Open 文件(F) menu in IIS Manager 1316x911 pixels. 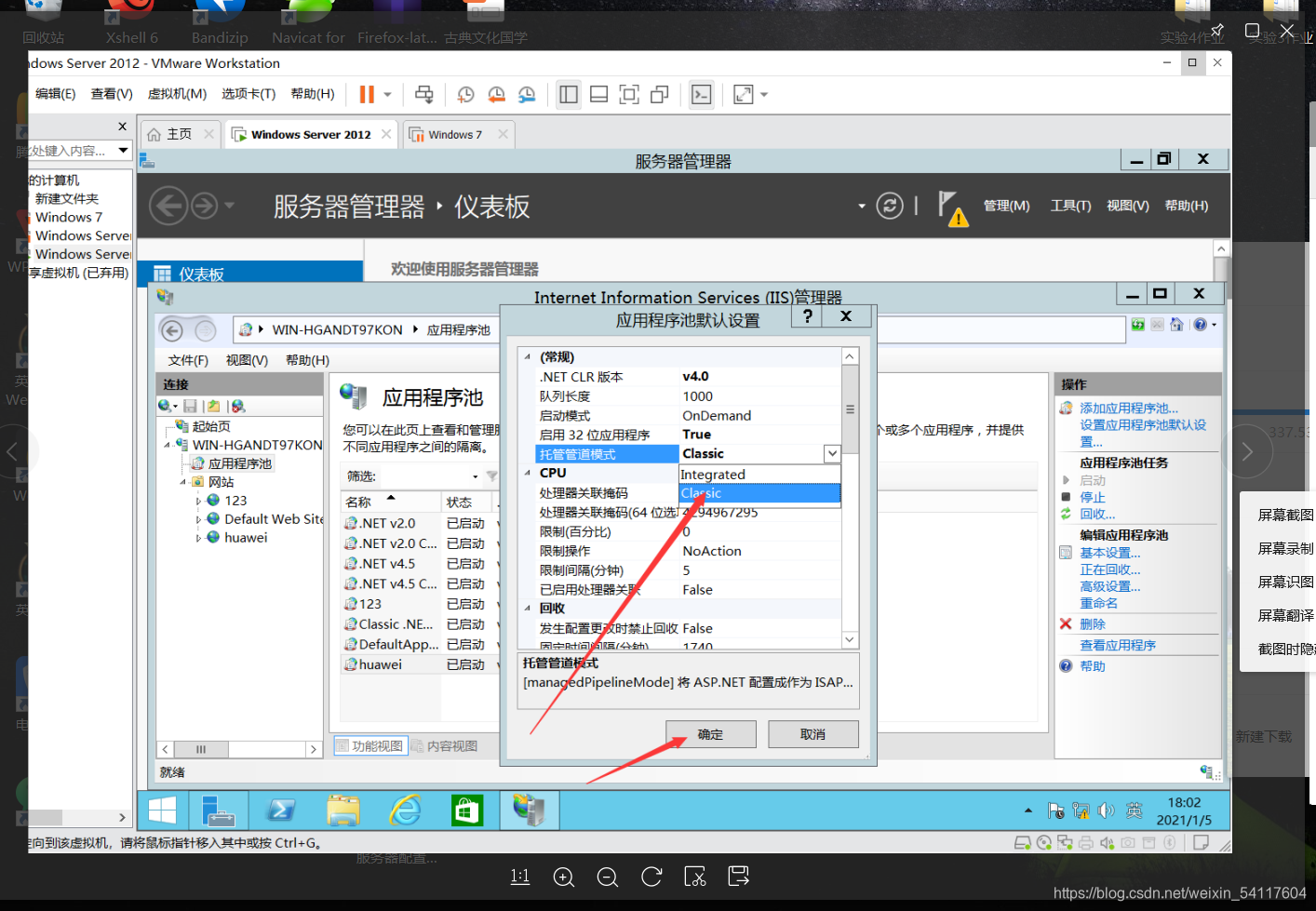click(188, 360)
